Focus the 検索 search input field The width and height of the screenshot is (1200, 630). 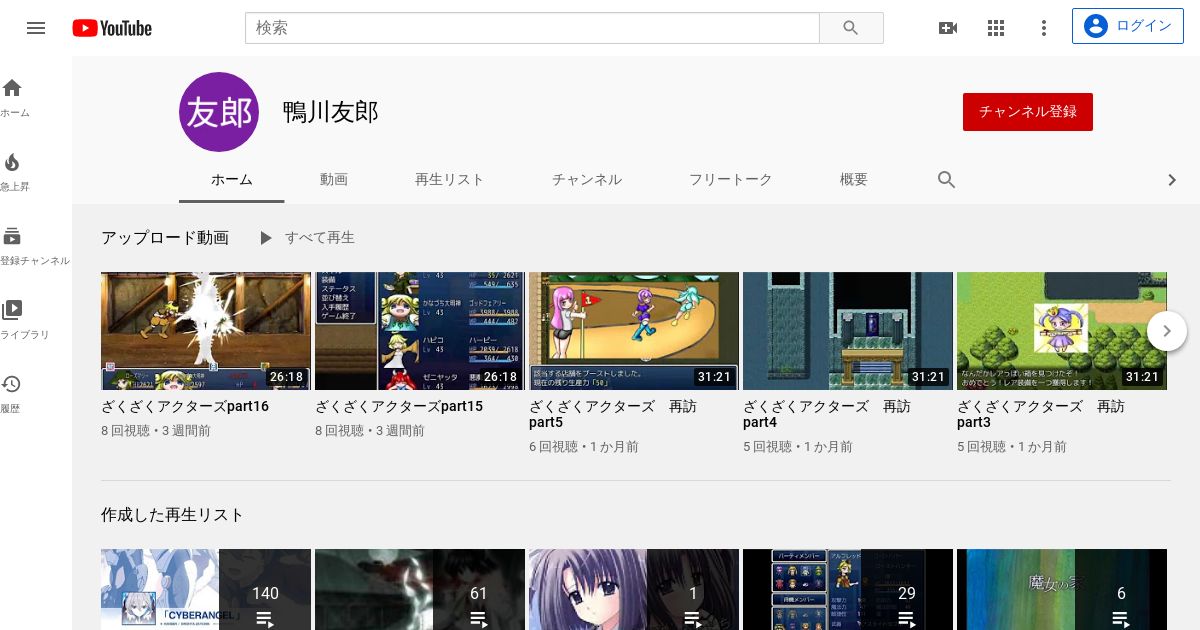pyautogui.click(x=532, y=28)
